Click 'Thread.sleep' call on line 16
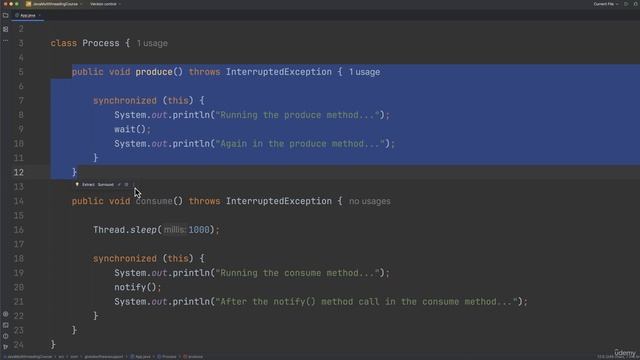 (125, 230)
